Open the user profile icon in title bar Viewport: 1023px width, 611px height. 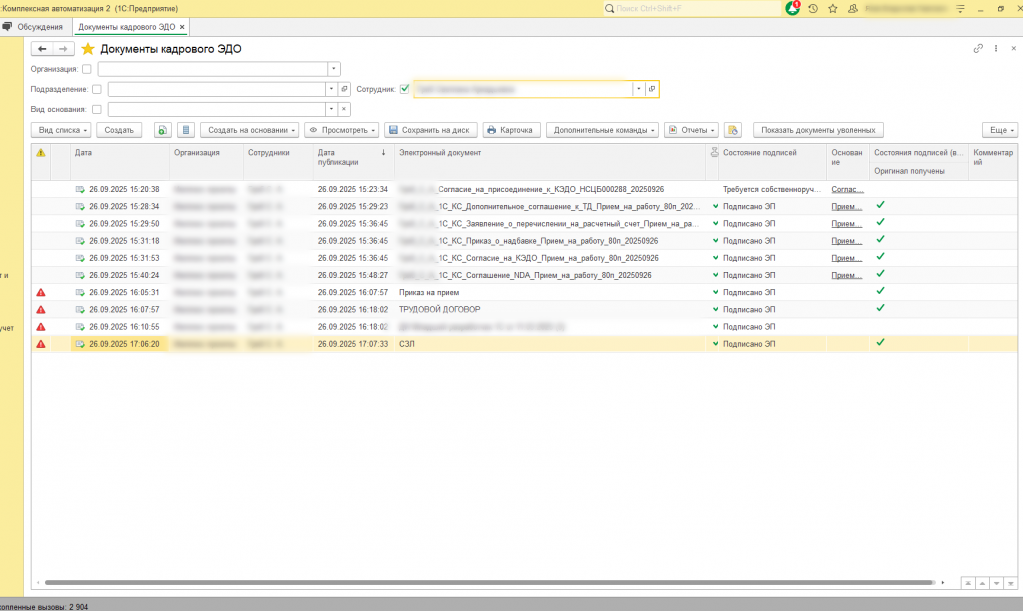[x=852, y=8]
